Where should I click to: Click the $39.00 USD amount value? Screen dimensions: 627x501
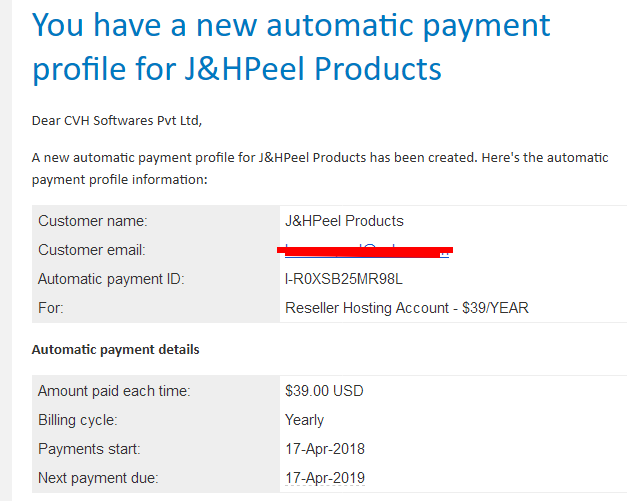coord(324,391)
